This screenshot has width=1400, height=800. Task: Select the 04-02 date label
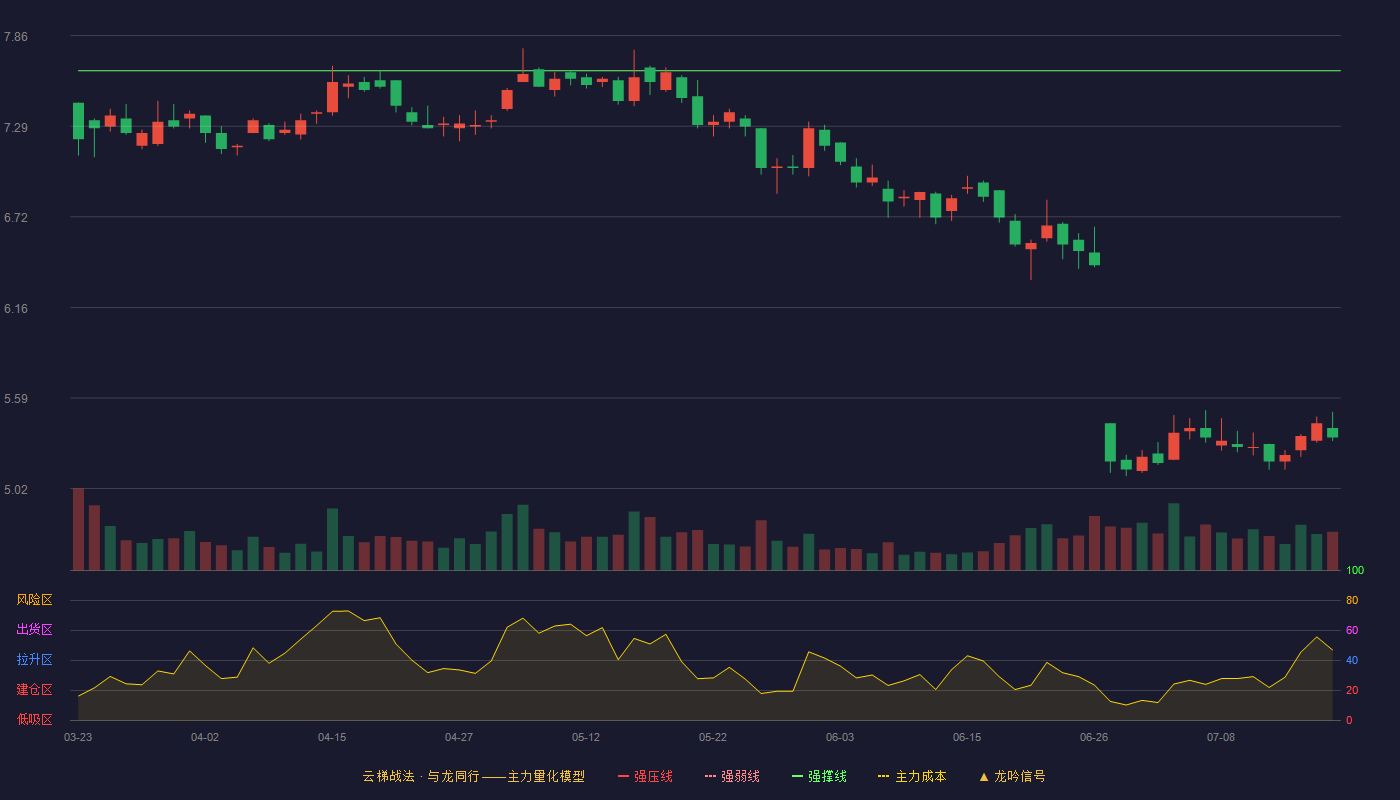(205, 737)
